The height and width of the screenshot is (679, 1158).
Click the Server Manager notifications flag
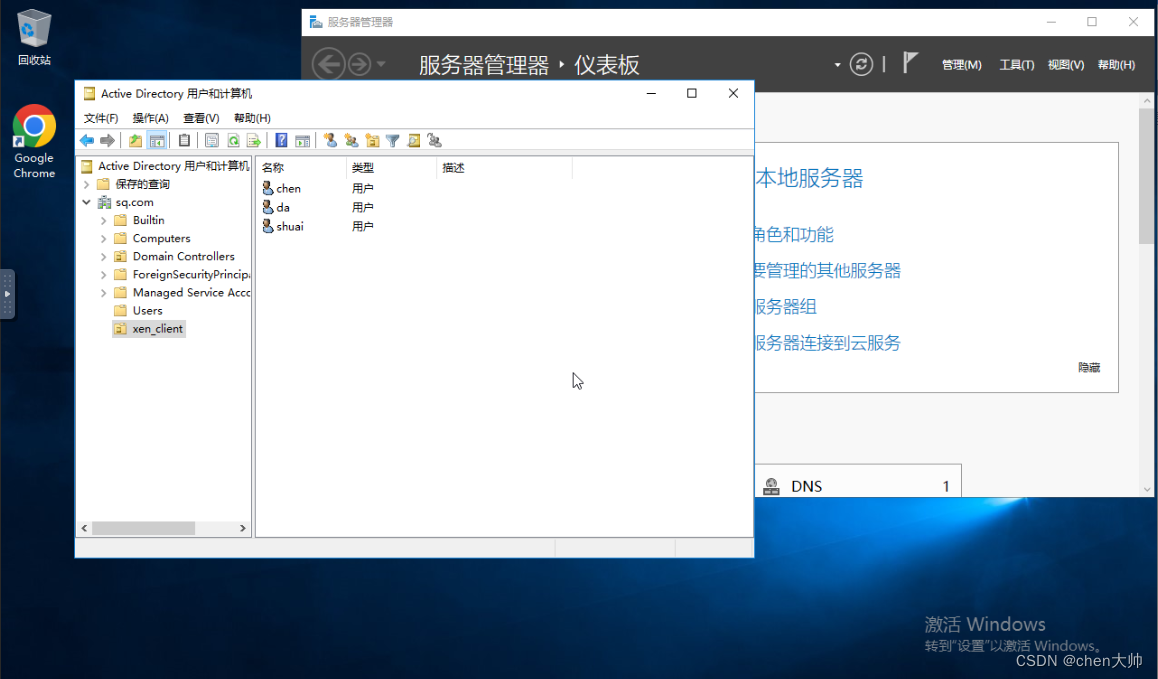coord(910,64)
